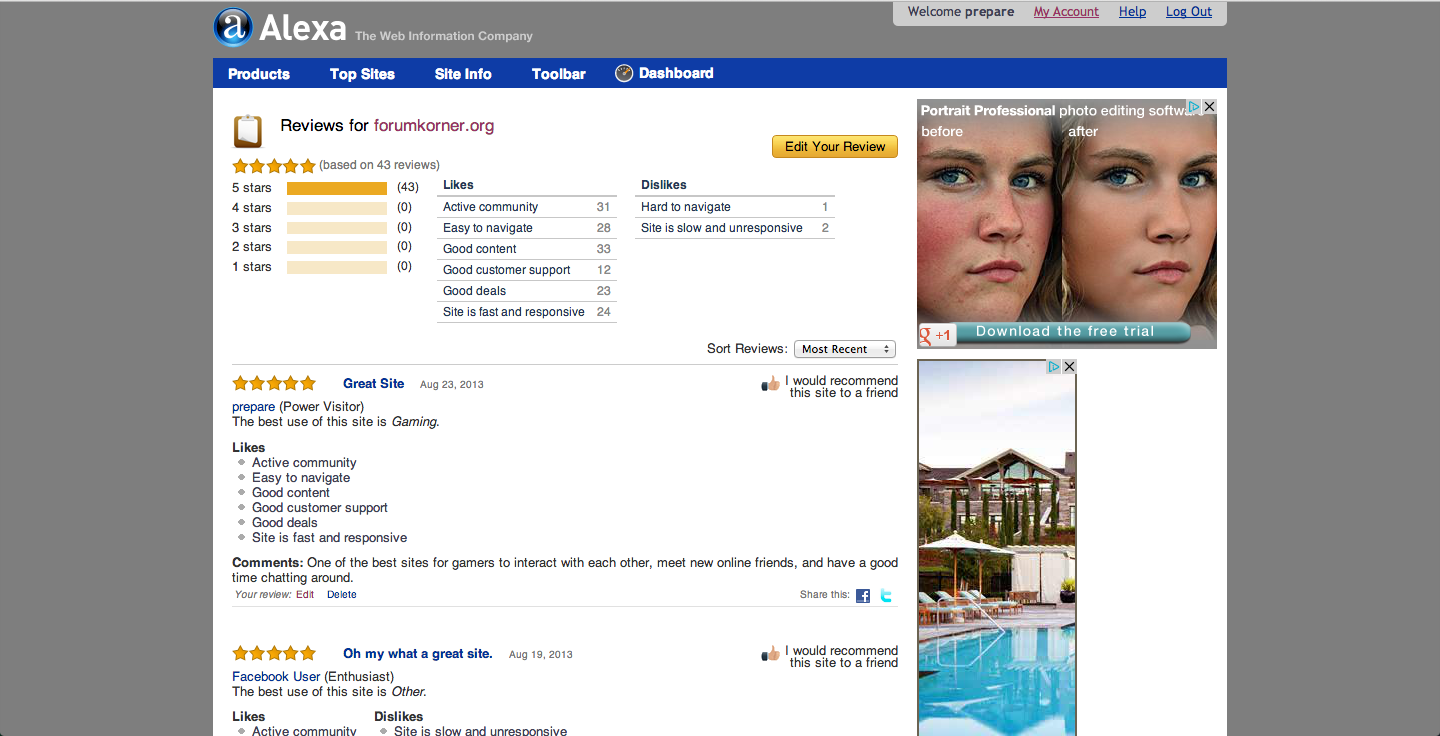This screenshot has width=1440, height=736.
Task: Click Delete link under your review
Action: click(342, 595)
